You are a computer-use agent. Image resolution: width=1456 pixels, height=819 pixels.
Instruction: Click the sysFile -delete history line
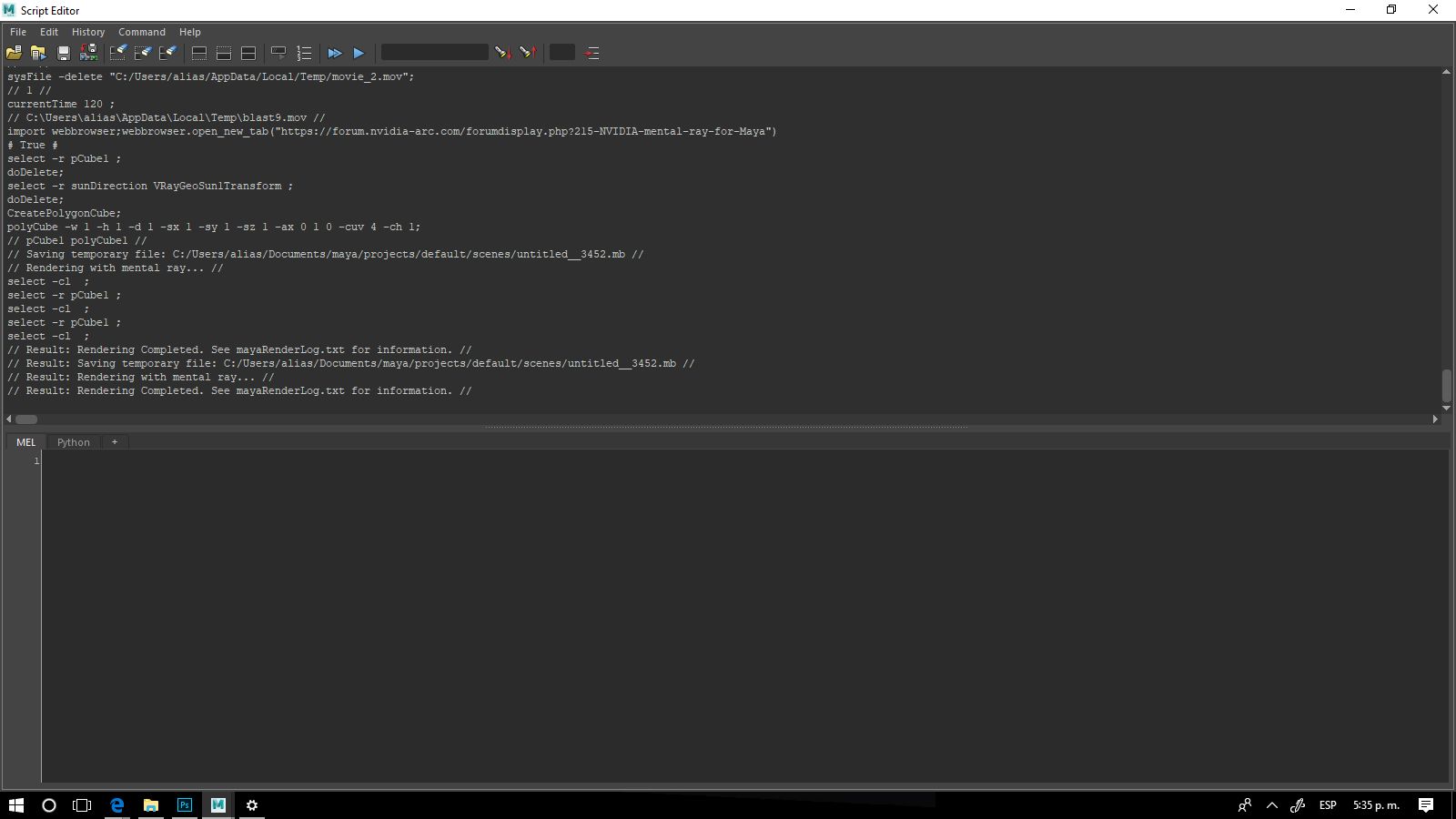click(210, 76)
